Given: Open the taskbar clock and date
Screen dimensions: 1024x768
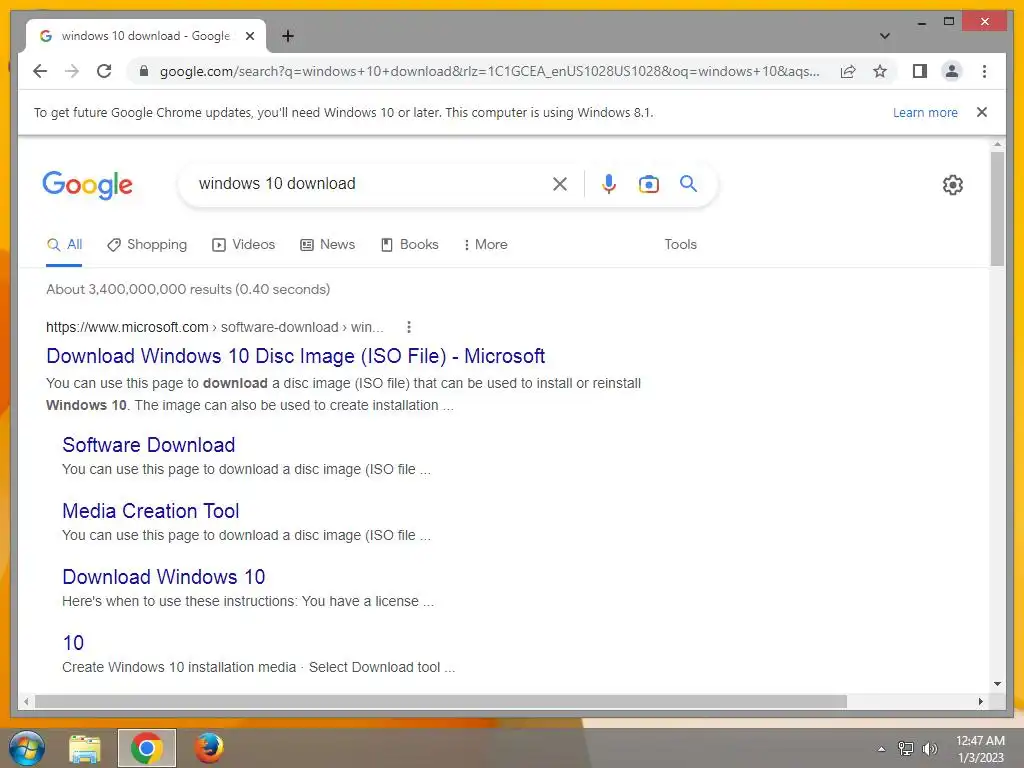Looking at the screenshot, I should 980,749.
